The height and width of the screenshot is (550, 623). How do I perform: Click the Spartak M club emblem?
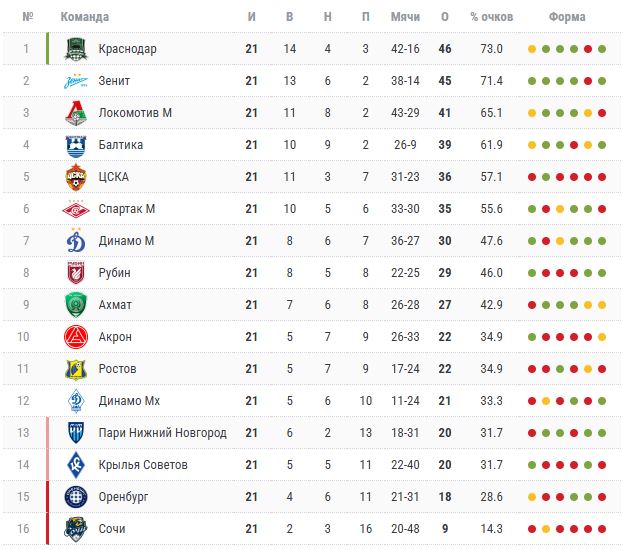[76, 209]
